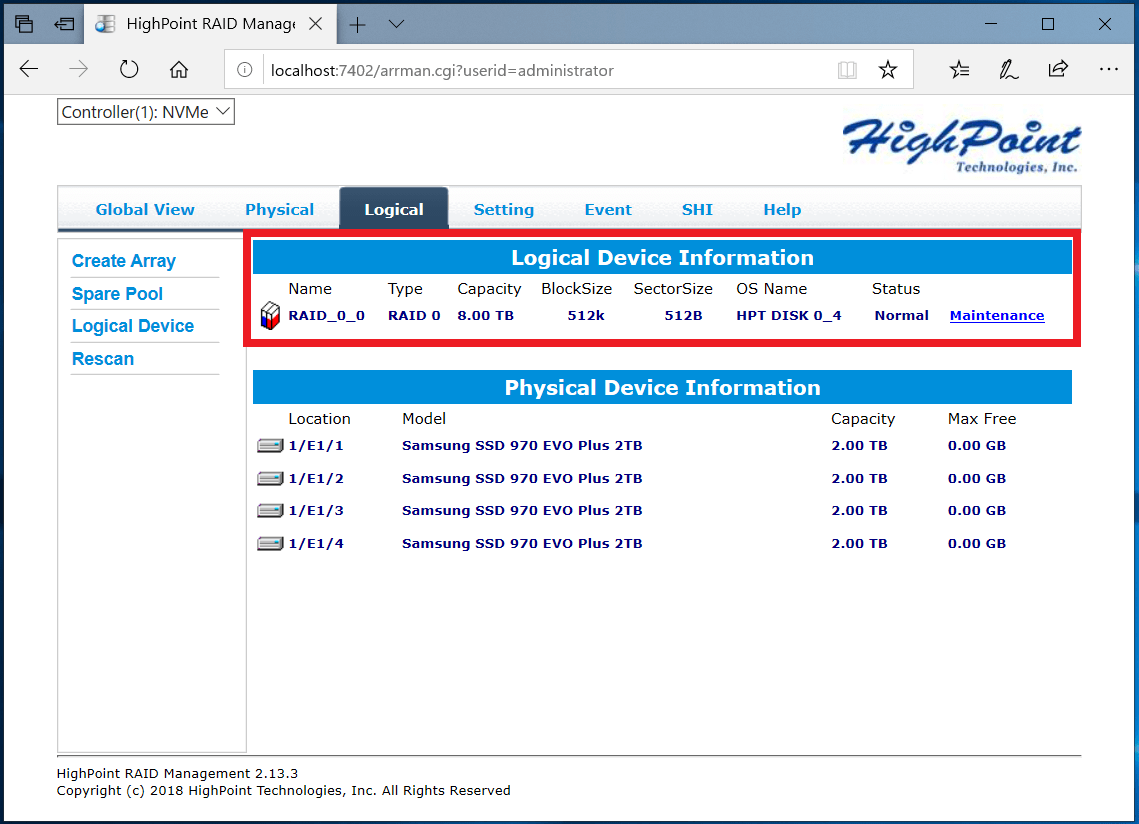The height and width of the screenshot is (824, 1139).
Task: Click the Normal status value
Action: coord(901,315)
